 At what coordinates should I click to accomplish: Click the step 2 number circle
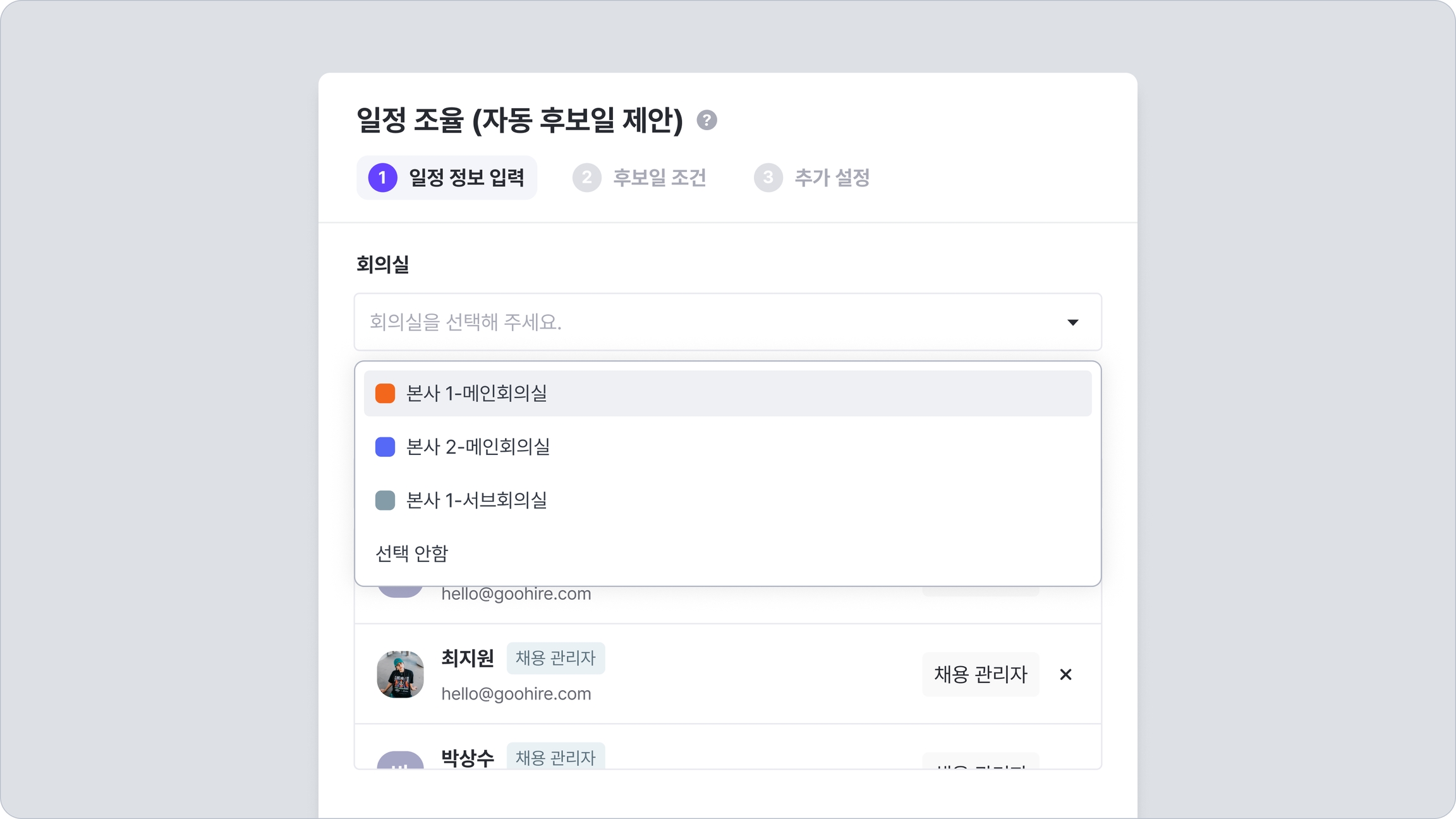pos(586,178)
